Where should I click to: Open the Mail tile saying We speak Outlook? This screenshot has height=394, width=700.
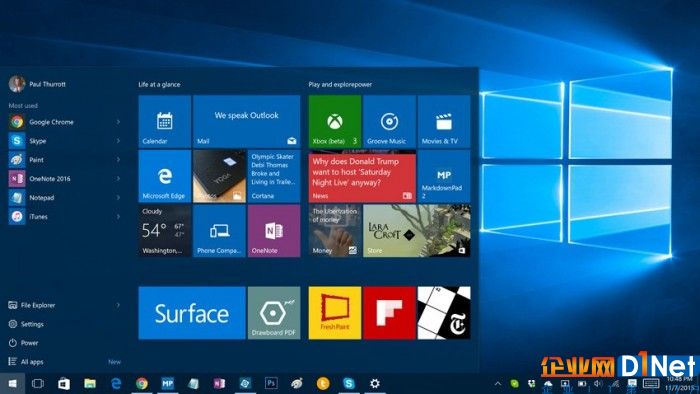coord(246,121)
